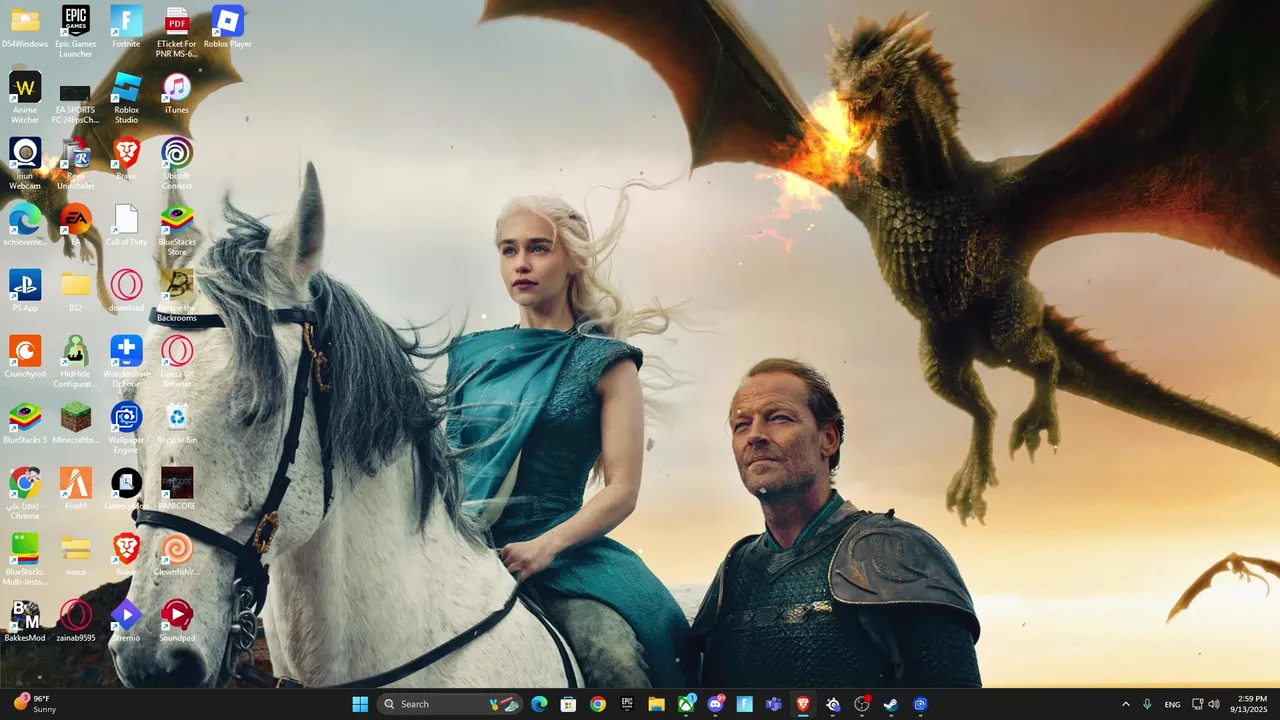
Task: Open the Windows Start menu
Action: (360, 704)
